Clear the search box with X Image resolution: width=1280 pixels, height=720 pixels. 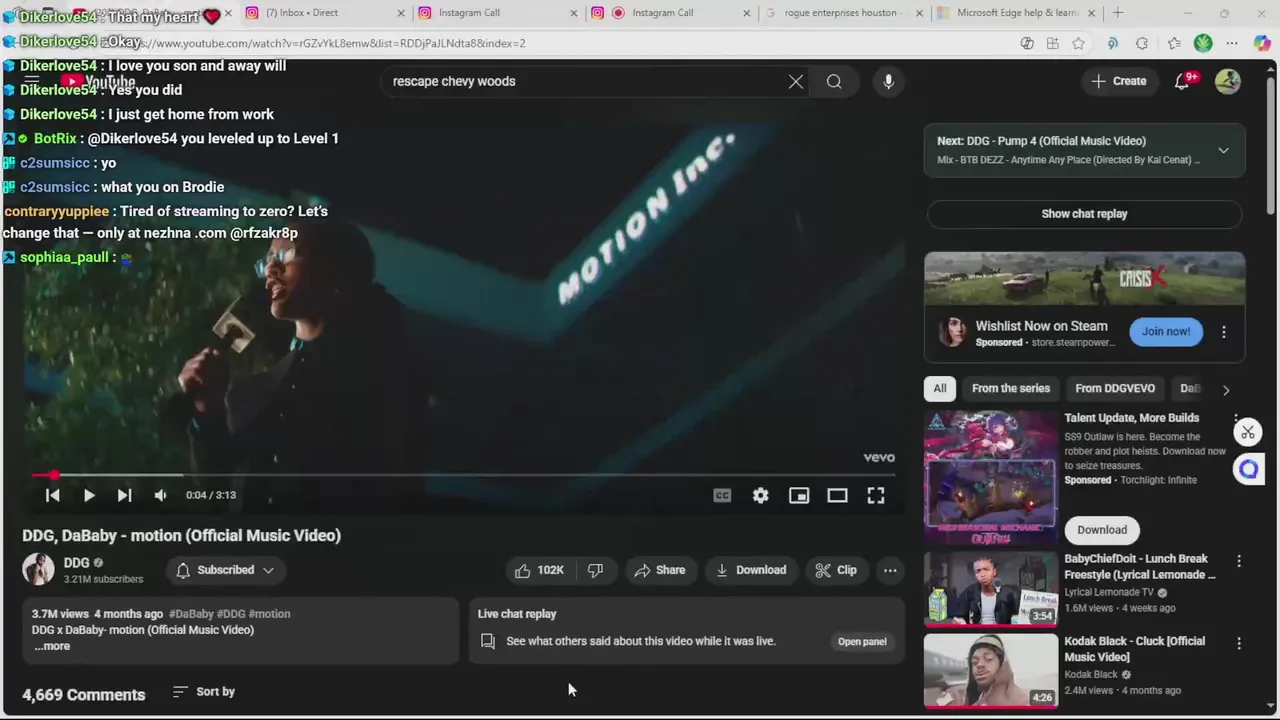pos(795,81)
